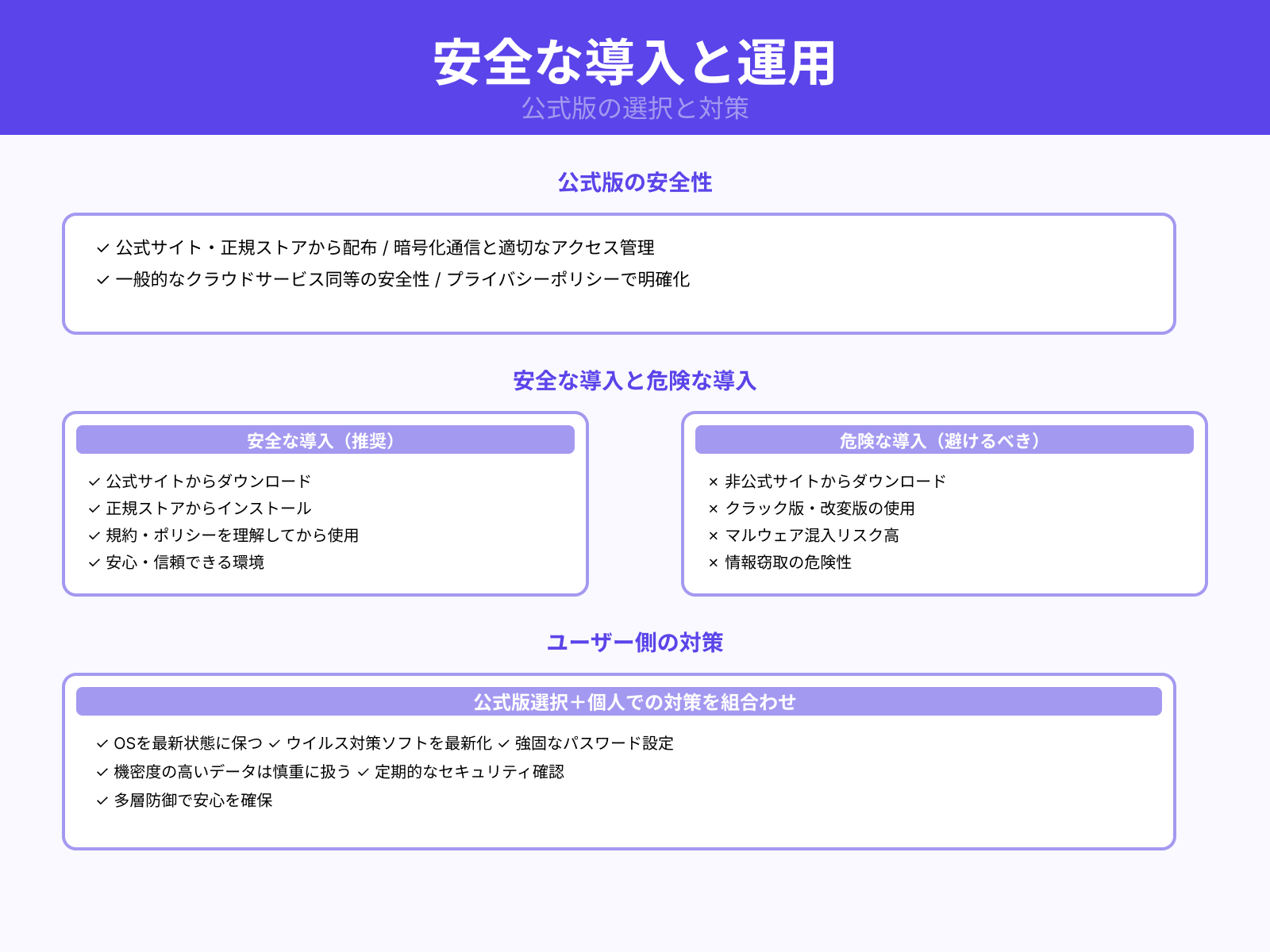Click the checkmark beside 公式サイトからダウンロード
The height and width of the screenshot is (952, 1270).
click(92, 481)
